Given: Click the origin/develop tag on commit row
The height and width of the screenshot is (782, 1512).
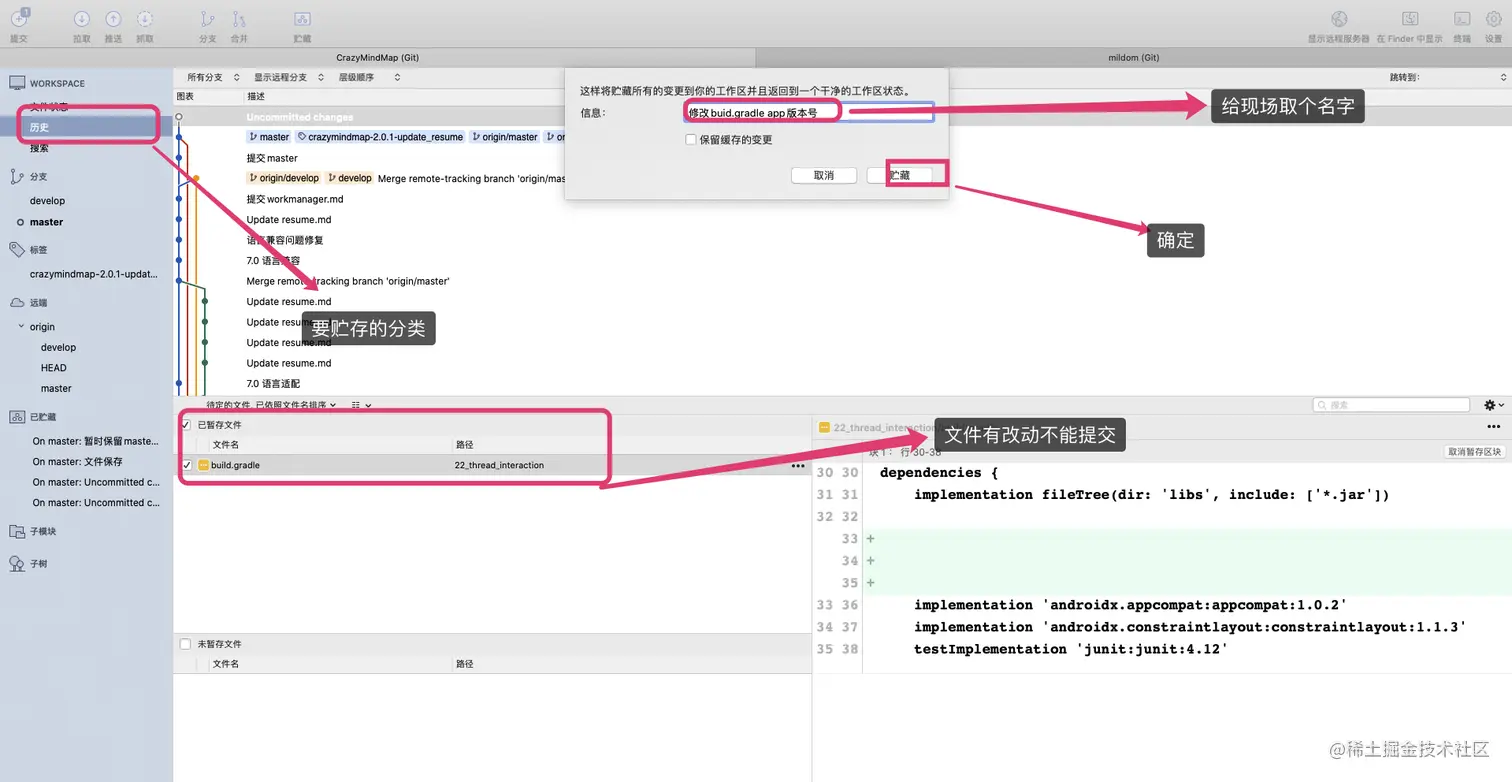Looking at the screenshot, I should [284, 178].
